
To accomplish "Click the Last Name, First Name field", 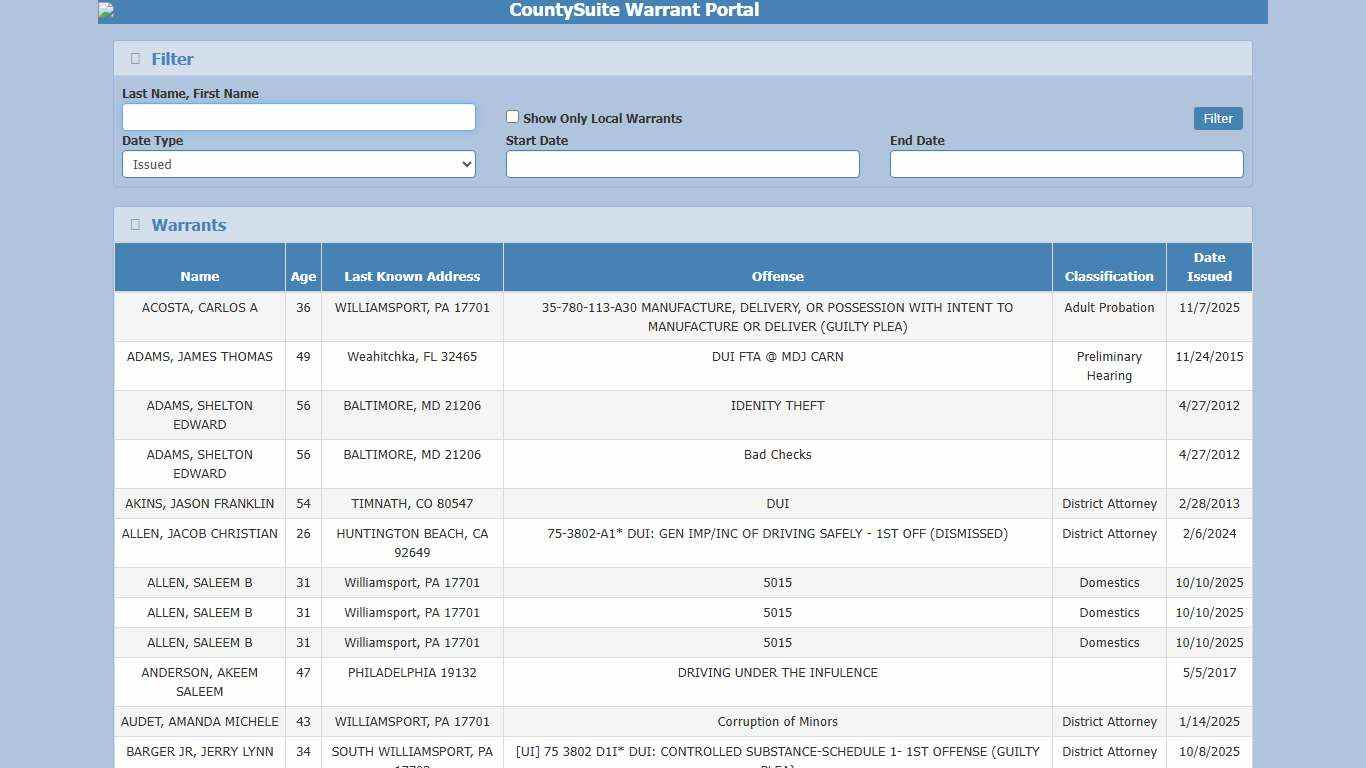I will pyautogui.click(x=298, y=117).
